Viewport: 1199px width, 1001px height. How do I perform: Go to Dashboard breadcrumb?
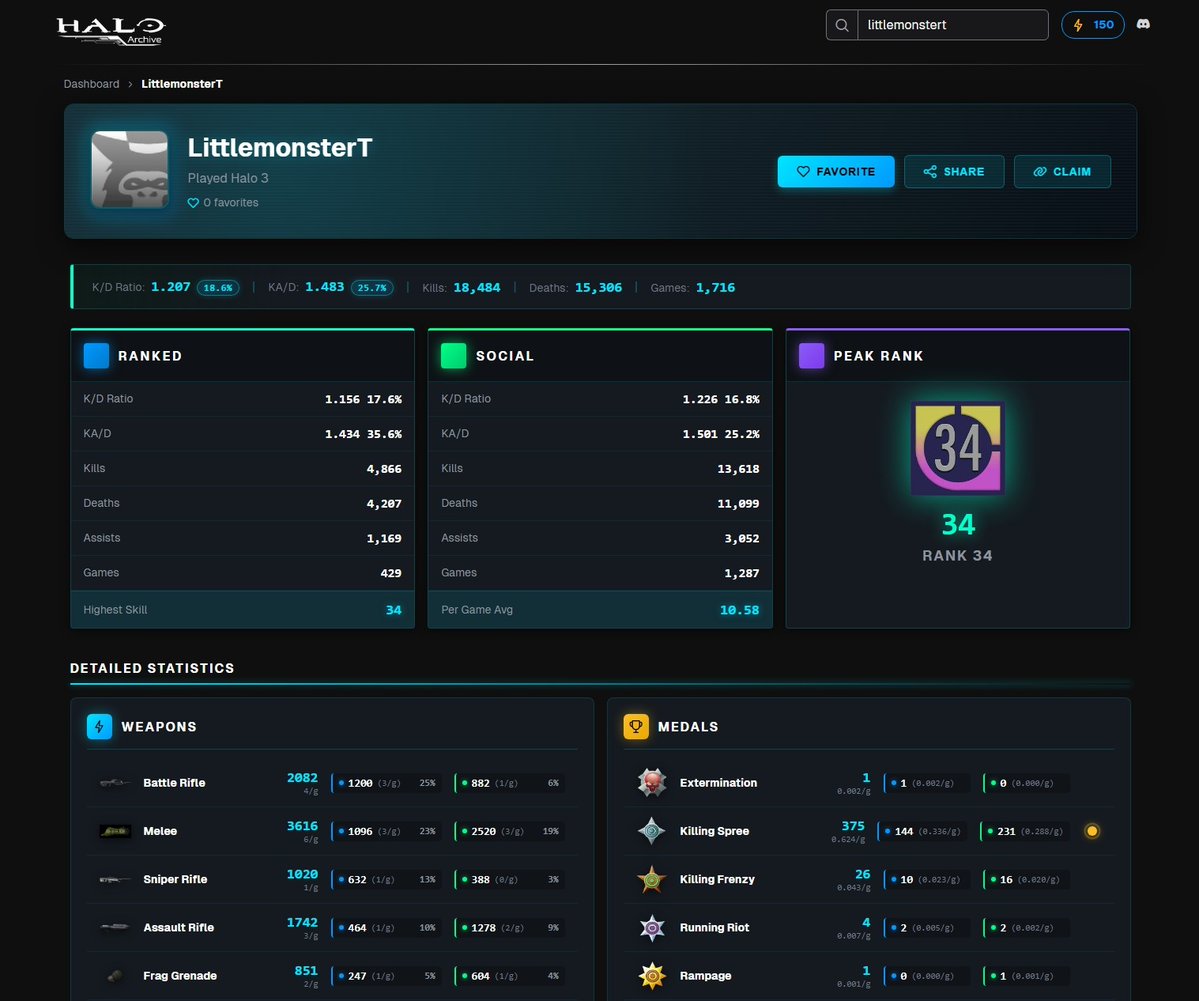point(91,84)
